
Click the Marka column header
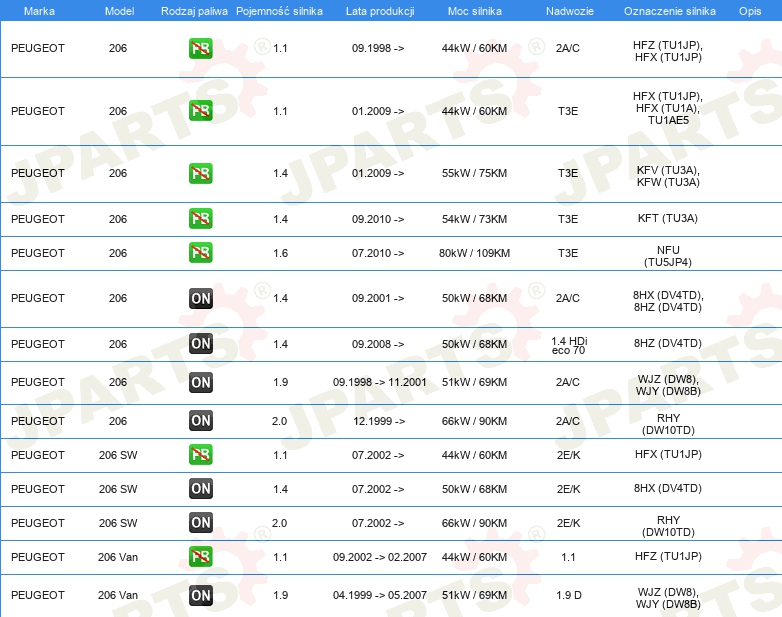click(38, 10)
